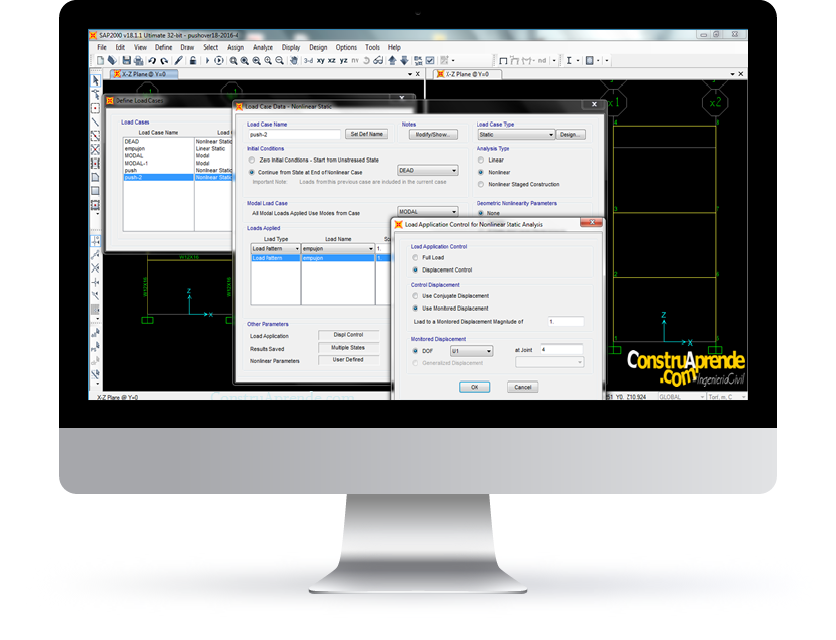Open the MODAL load case dropdown

[x=428, y=212]
